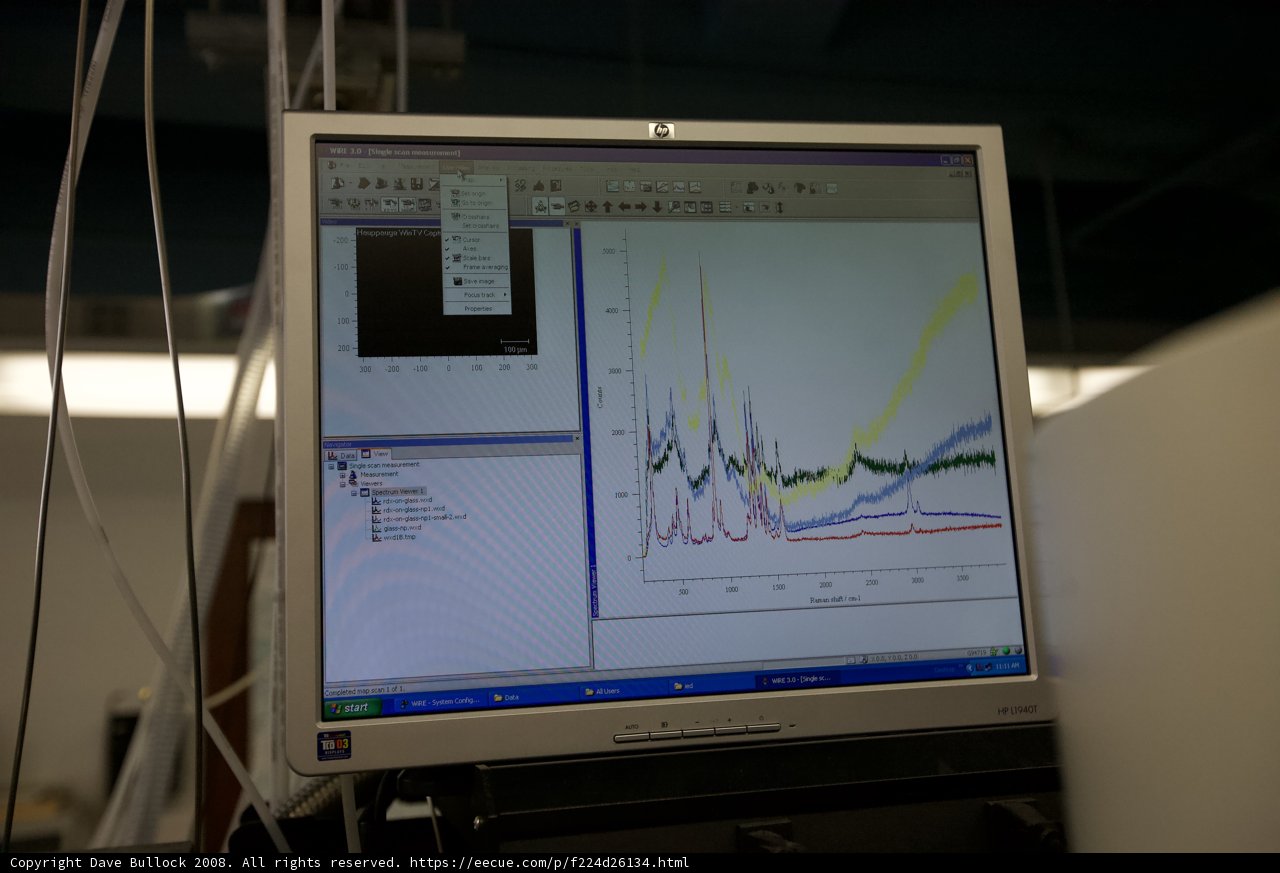Image resolution: width=1280 pixels, height=873 pixels.
Task: Toggle the checked Scale bars menu option
Action: coord(476,258)
